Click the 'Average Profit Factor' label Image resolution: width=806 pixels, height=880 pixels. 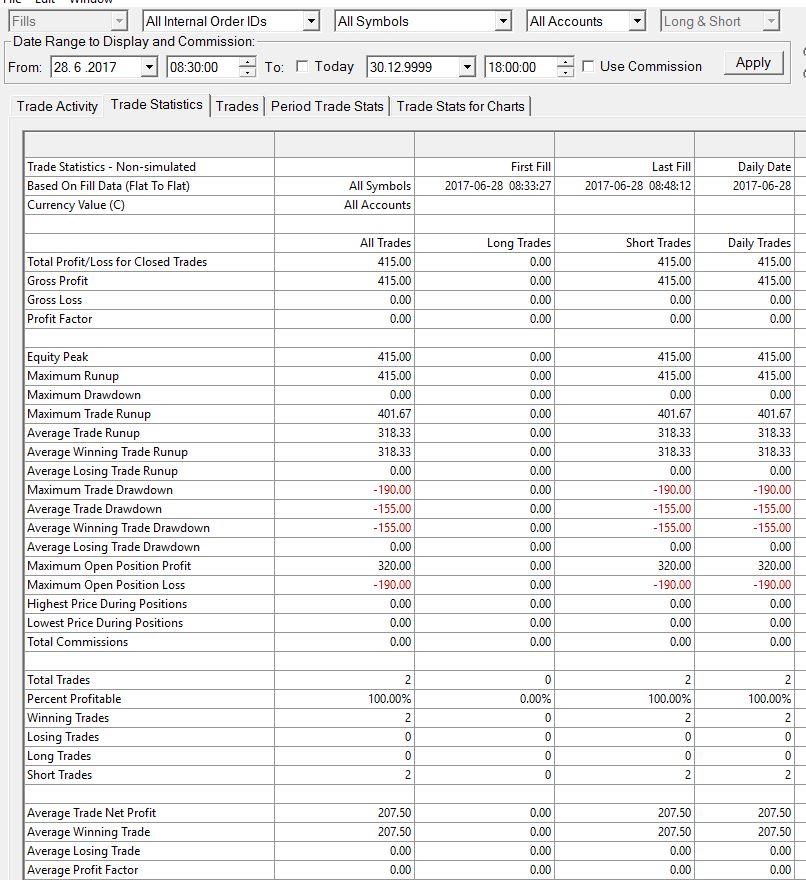83,870
